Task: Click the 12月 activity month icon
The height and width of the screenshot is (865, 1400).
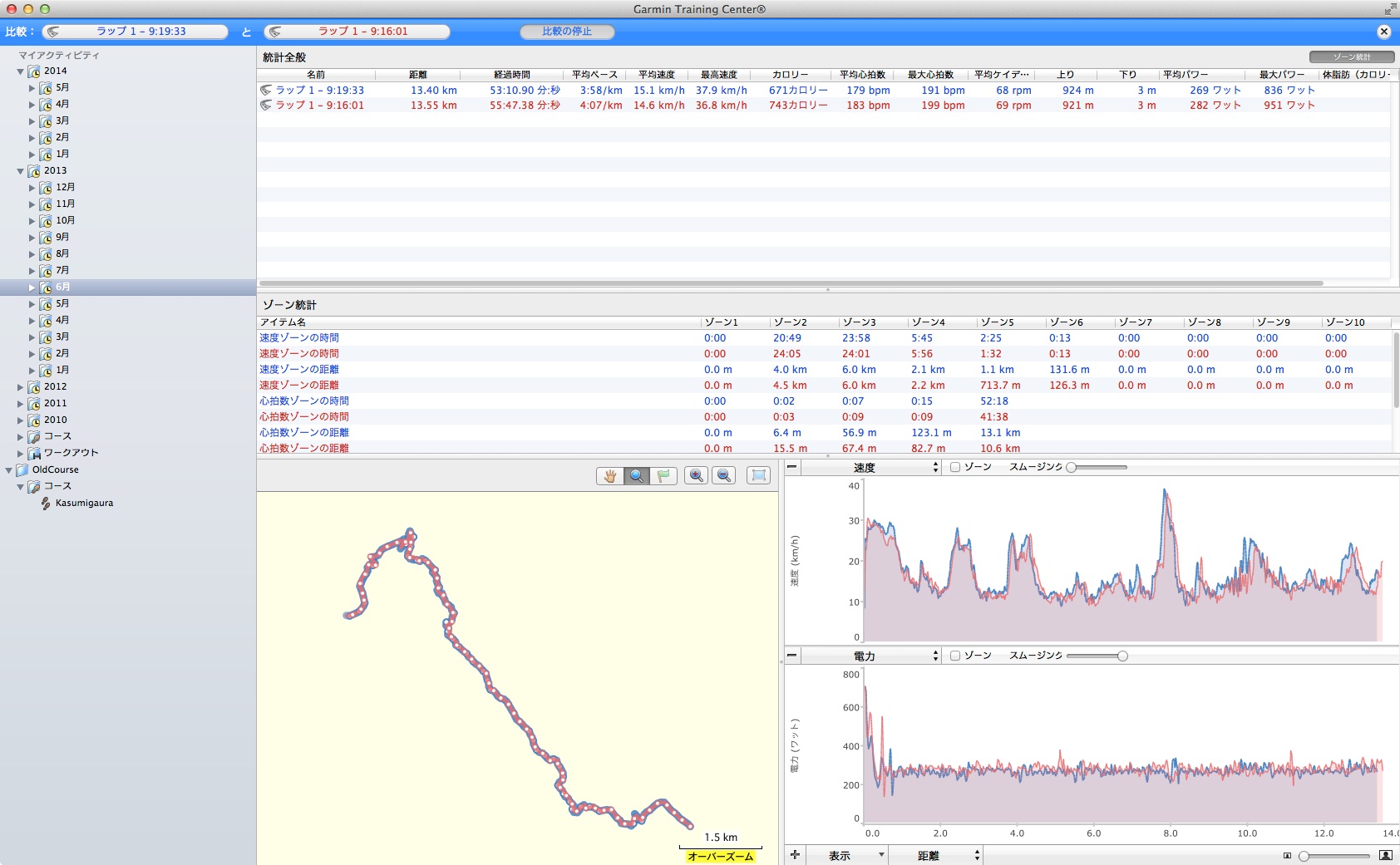Action: 46,188
